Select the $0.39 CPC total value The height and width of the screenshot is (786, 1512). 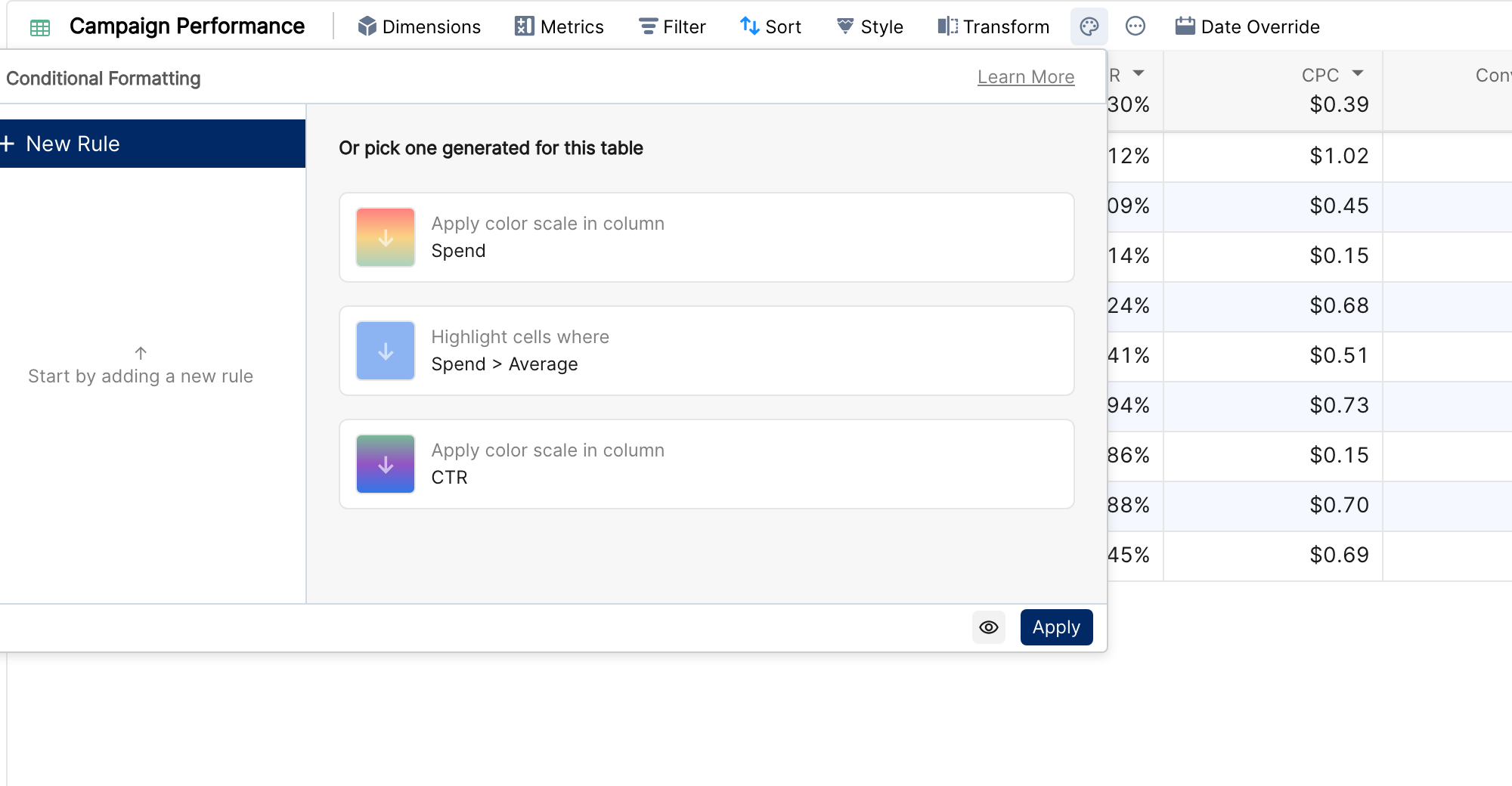pyautogui.click(x=1339, y=104)
